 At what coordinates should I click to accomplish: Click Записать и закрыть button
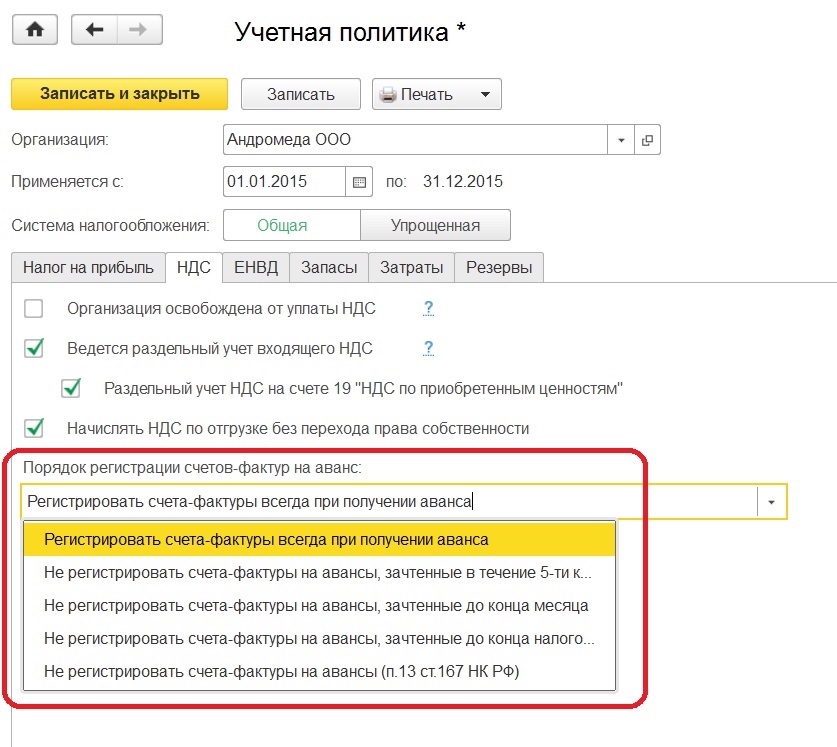tap(120, 94)
